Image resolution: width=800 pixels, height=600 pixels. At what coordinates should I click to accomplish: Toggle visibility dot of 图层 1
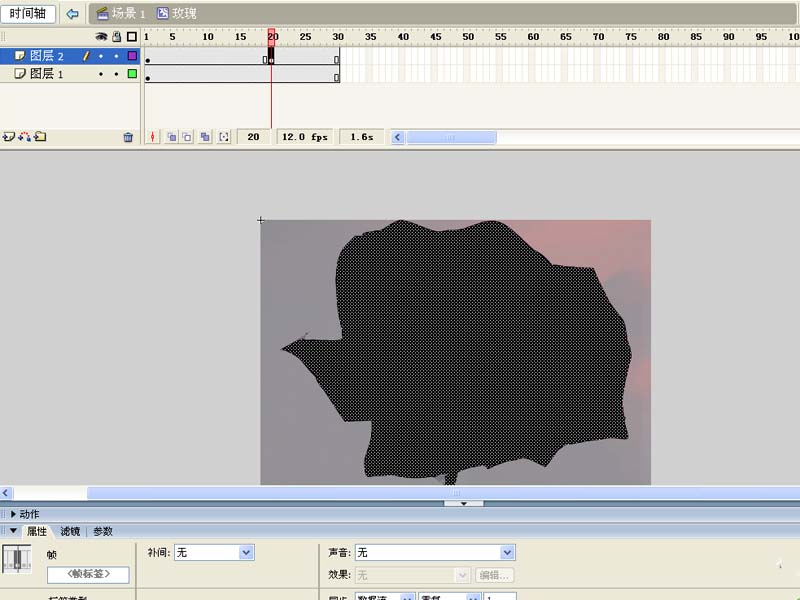pyautogui.click(x=101, y=74)
